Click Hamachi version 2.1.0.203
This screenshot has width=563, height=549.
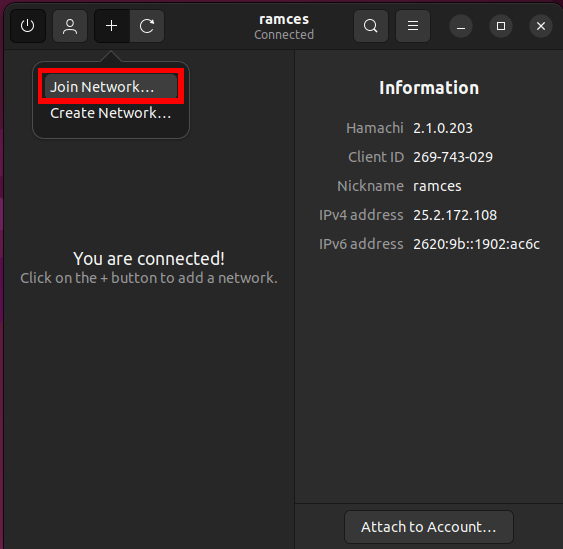[x=443, y=128]
